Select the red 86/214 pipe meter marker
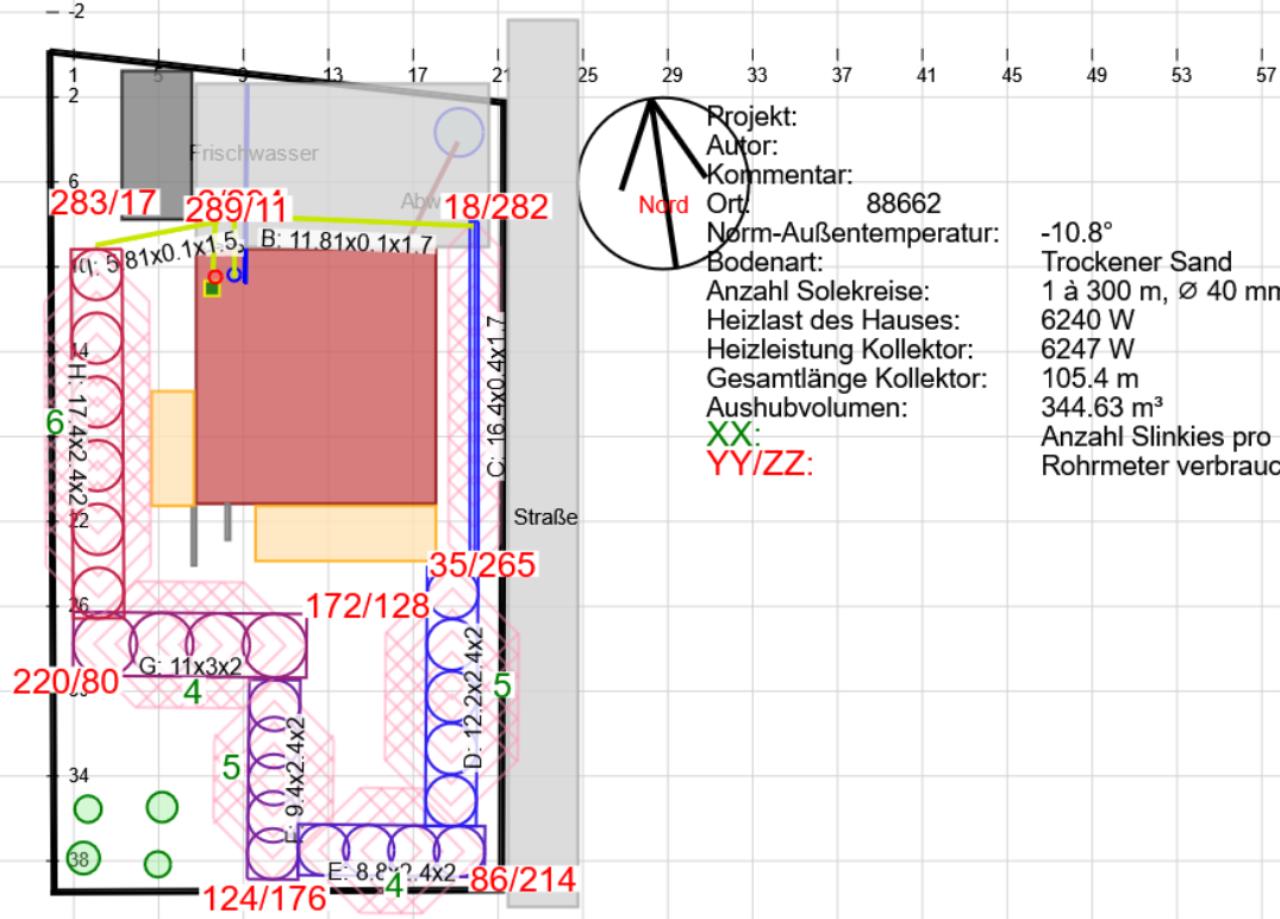 pyautogui.click(x=522, y=880)
